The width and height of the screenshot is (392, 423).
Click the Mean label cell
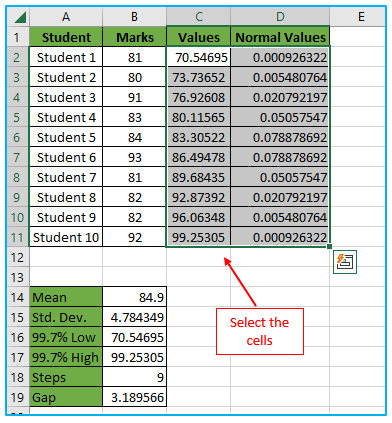tap(66, 297)
